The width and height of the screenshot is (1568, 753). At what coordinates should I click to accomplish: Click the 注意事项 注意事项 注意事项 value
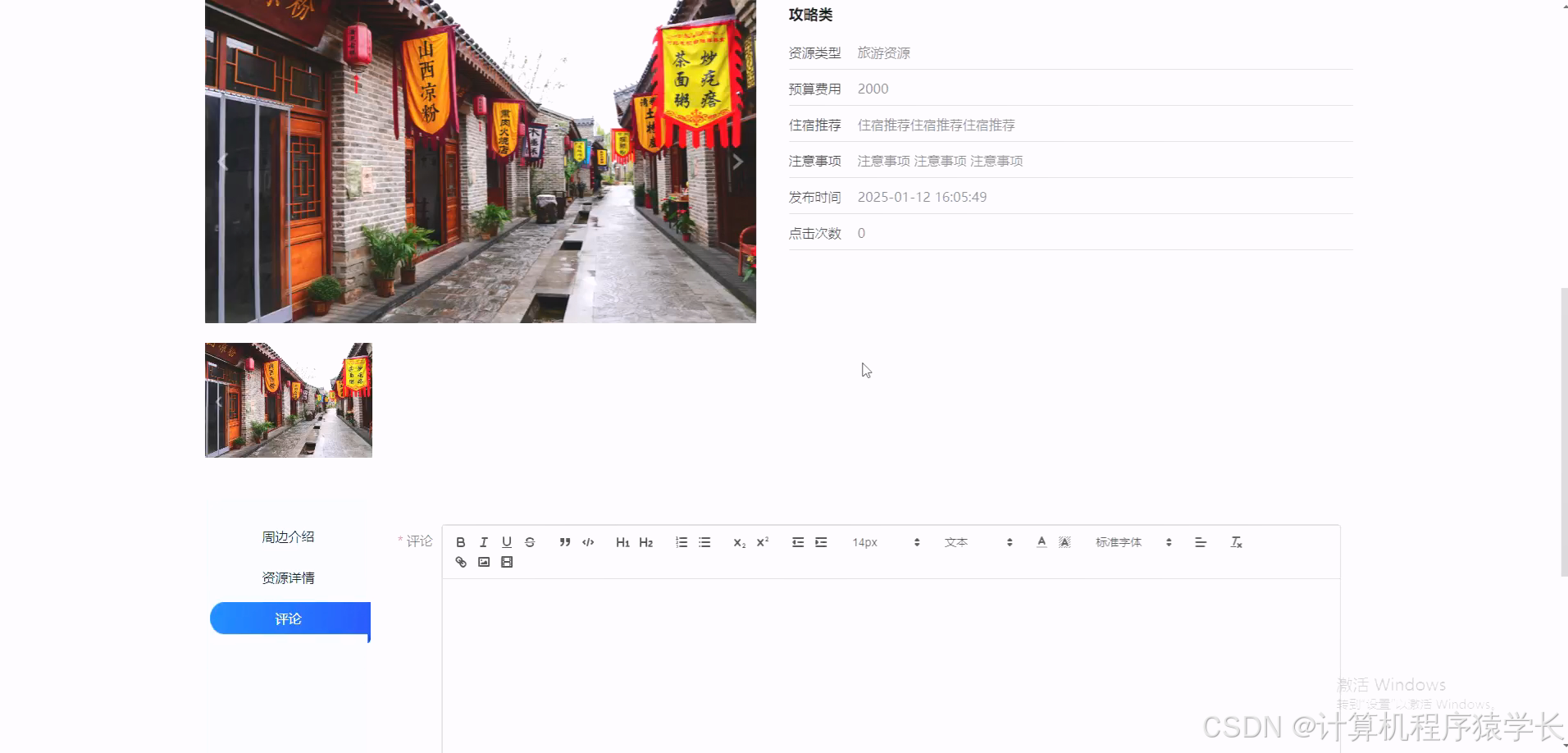[940, 161]
